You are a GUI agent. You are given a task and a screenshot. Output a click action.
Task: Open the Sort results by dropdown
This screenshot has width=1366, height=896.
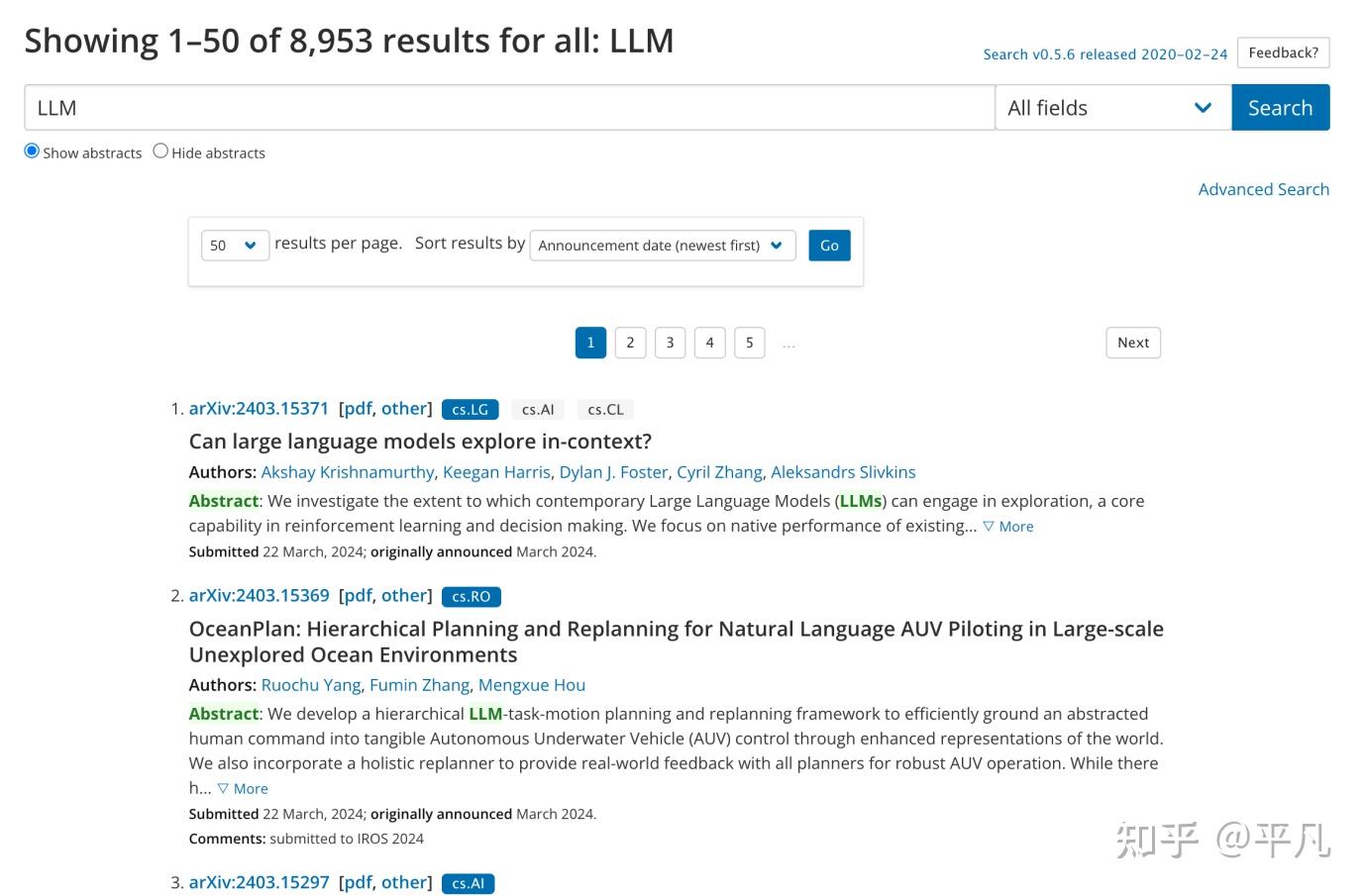[x=662, y=246]
